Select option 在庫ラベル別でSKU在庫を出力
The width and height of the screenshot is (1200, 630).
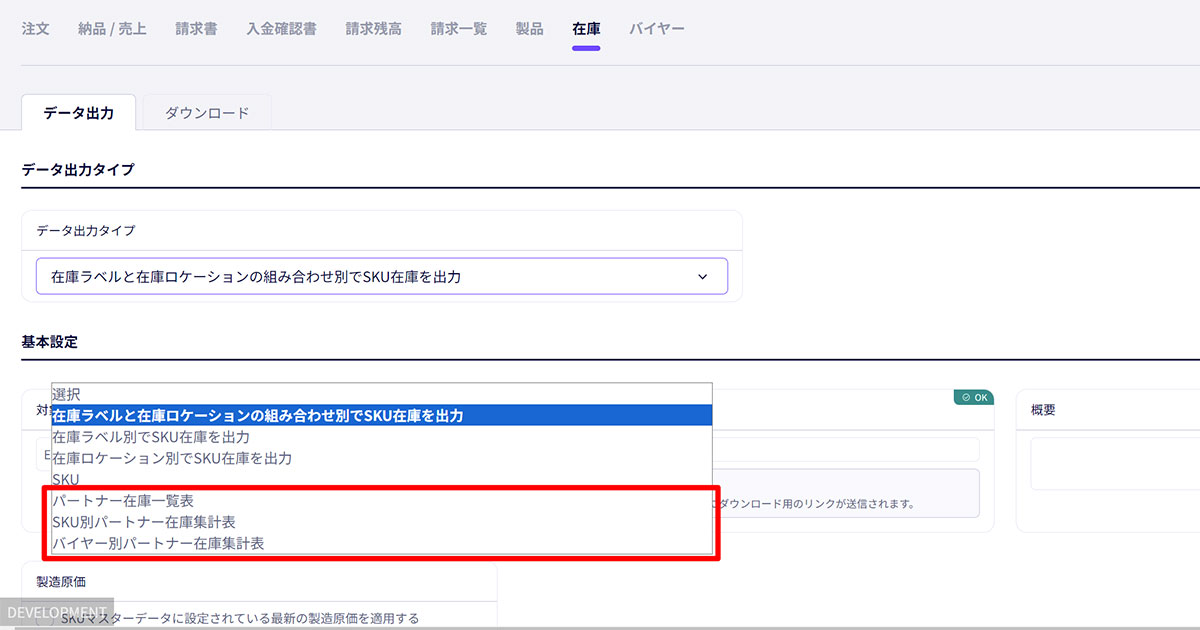[382, 437]
